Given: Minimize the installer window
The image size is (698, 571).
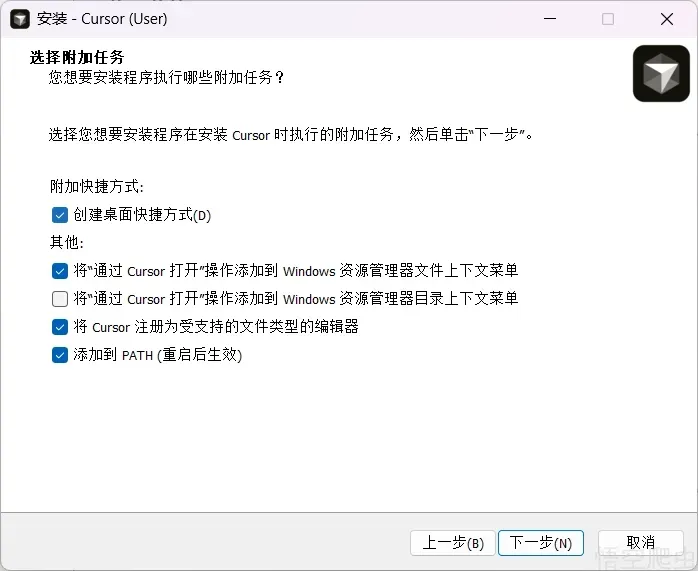Looking at the screenshot, I should 550,19.
